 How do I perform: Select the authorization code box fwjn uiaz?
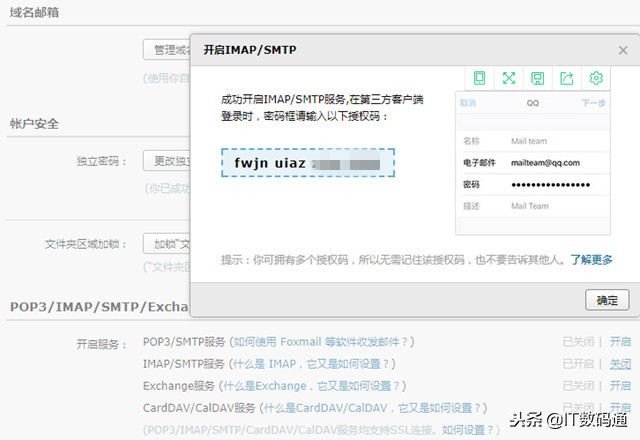coord(308,163)
